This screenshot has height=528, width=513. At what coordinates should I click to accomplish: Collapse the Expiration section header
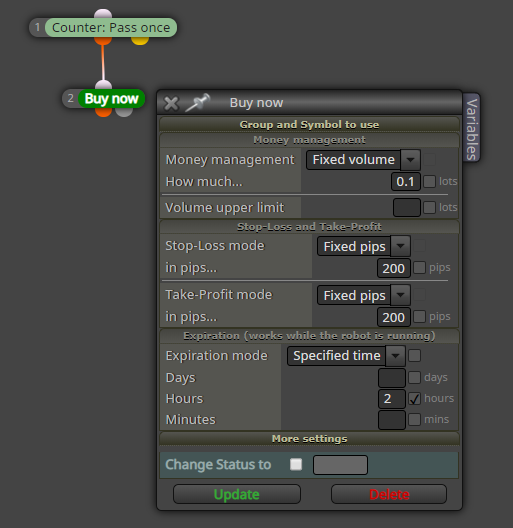pos(309,336)
